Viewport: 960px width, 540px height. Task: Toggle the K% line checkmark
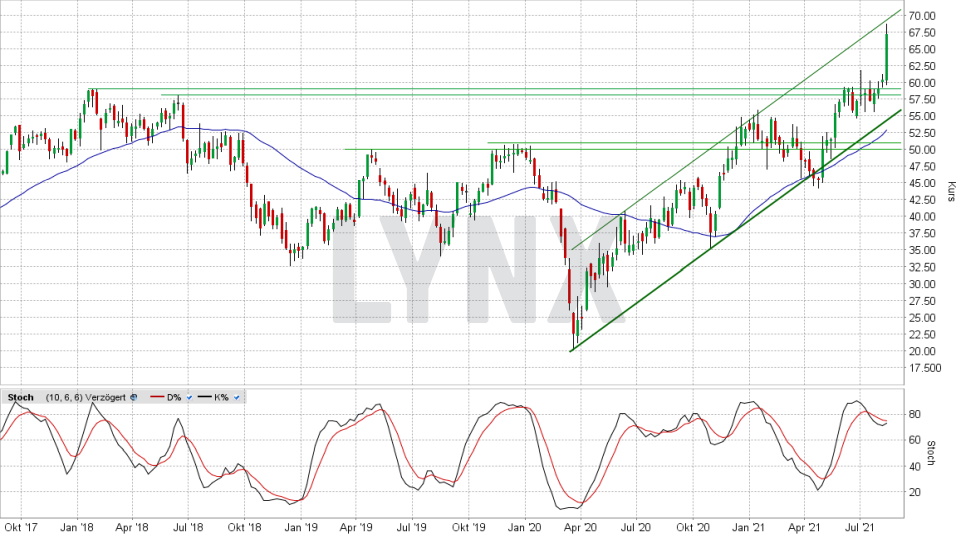pyautogui.click(x=236, y=398)
